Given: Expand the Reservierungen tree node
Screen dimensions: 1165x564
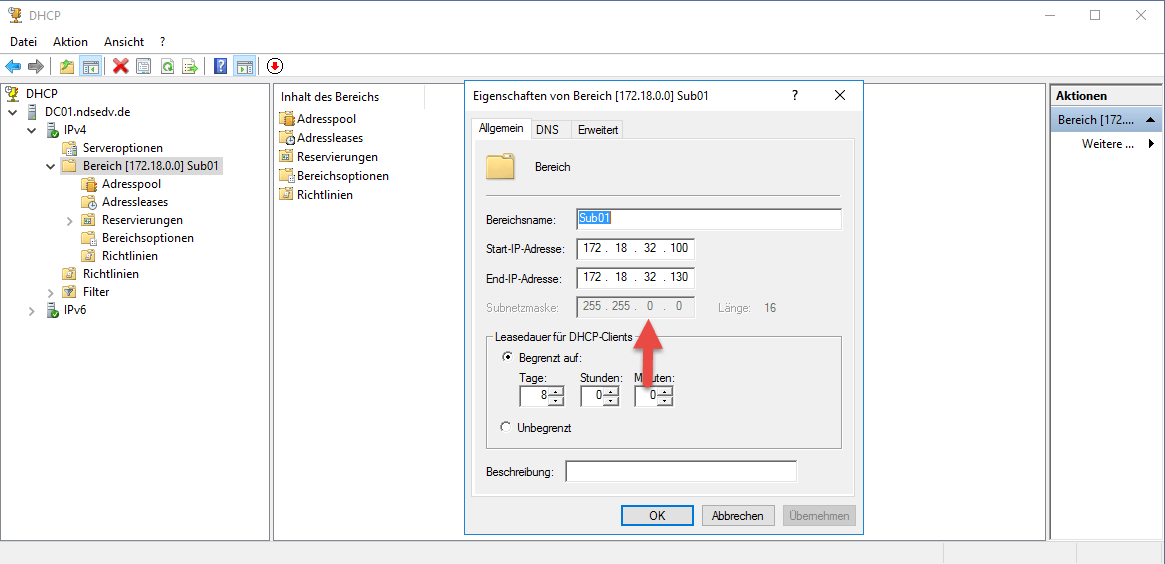Looking at the screenshot, I should pyautogui.click(x=69, y=220).
